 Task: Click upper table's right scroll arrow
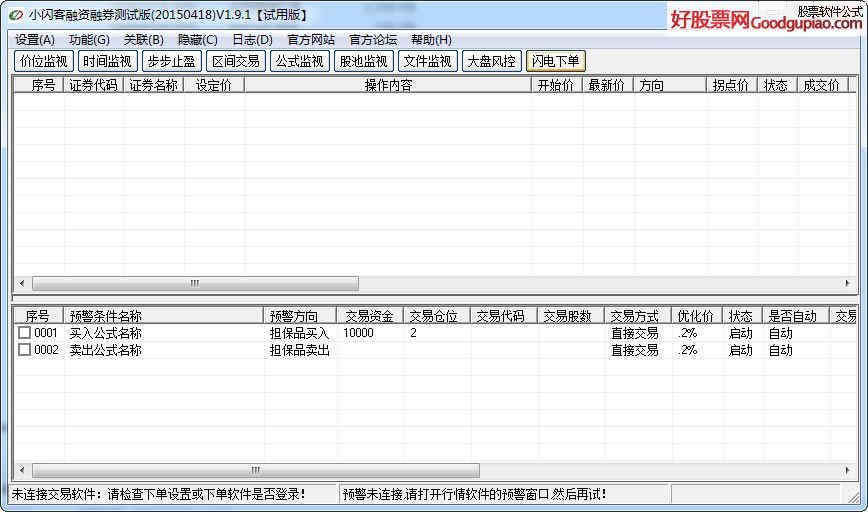[x=848, y=283]
